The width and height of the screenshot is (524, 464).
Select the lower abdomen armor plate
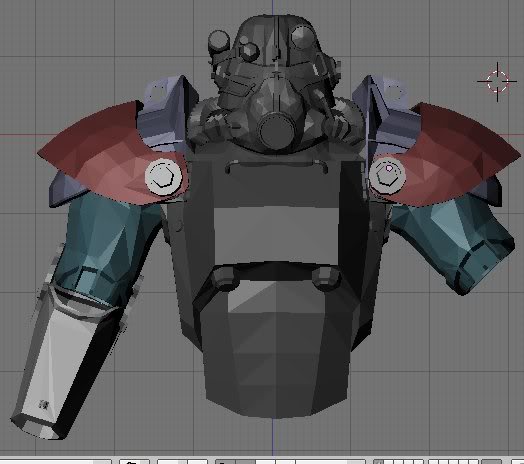(x=277, y=348)
